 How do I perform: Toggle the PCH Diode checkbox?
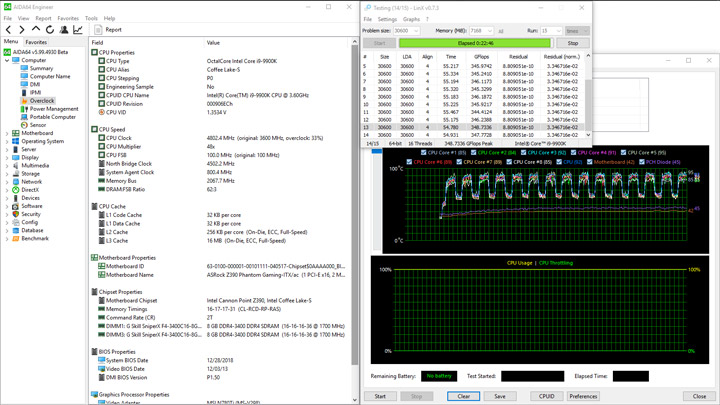pos(644,162)
